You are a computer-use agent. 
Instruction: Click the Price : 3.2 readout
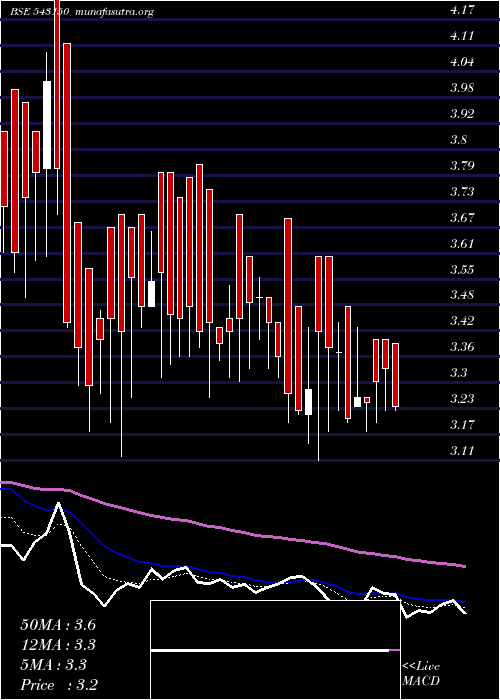click(59, 685)
